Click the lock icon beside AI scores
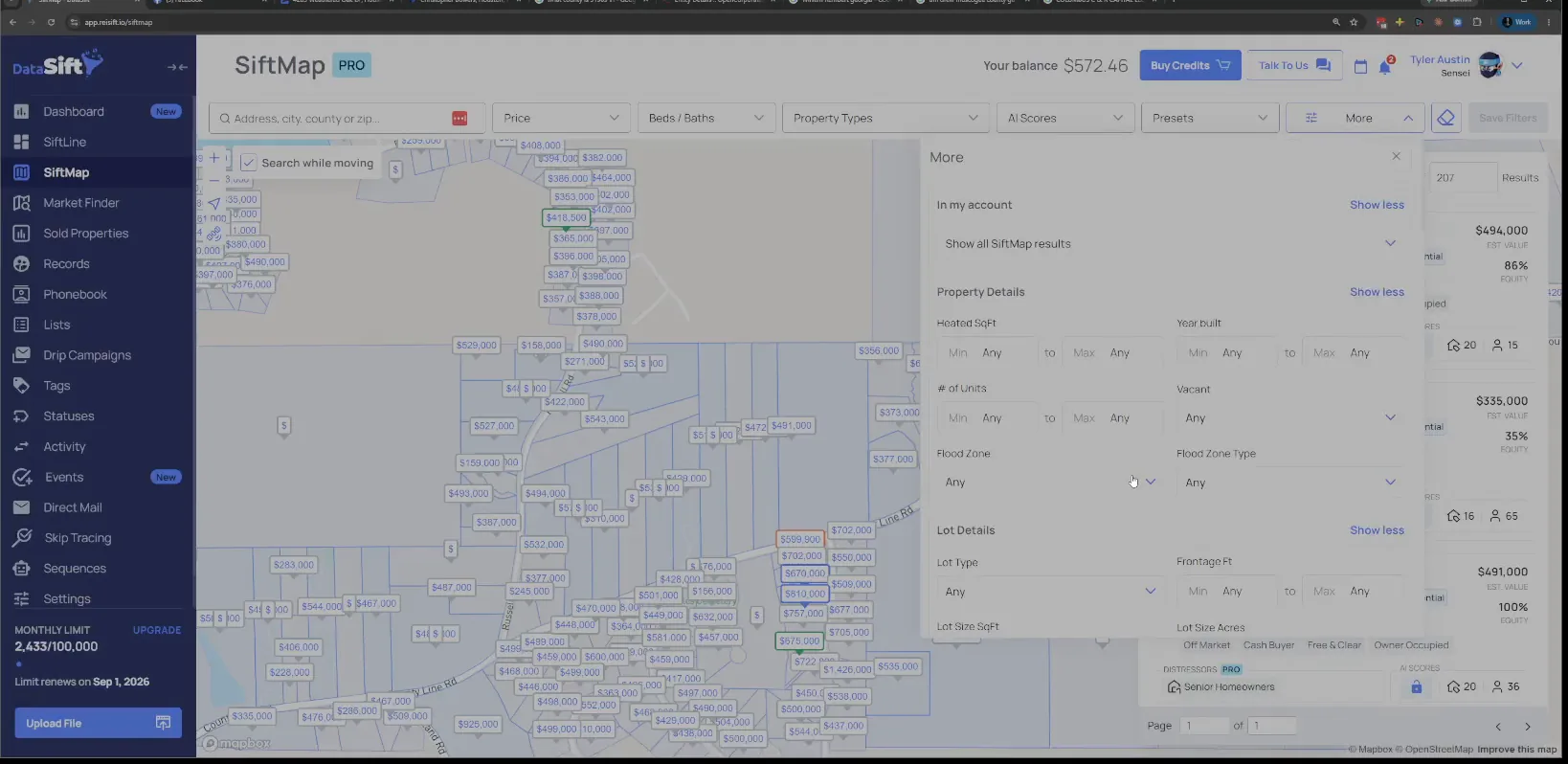1568x764 pixels. 1417,687
